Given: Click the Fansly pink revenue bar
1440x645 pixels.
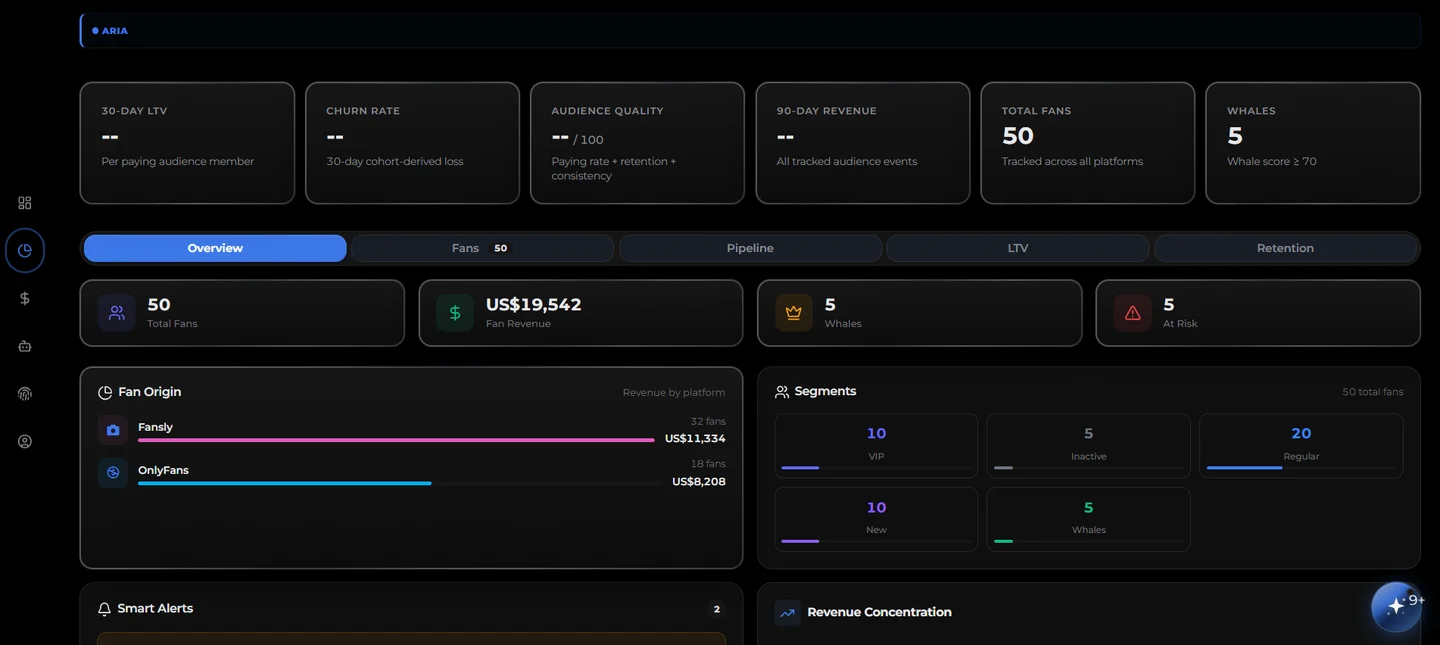Looking at the screenshot, I should 396,440.
